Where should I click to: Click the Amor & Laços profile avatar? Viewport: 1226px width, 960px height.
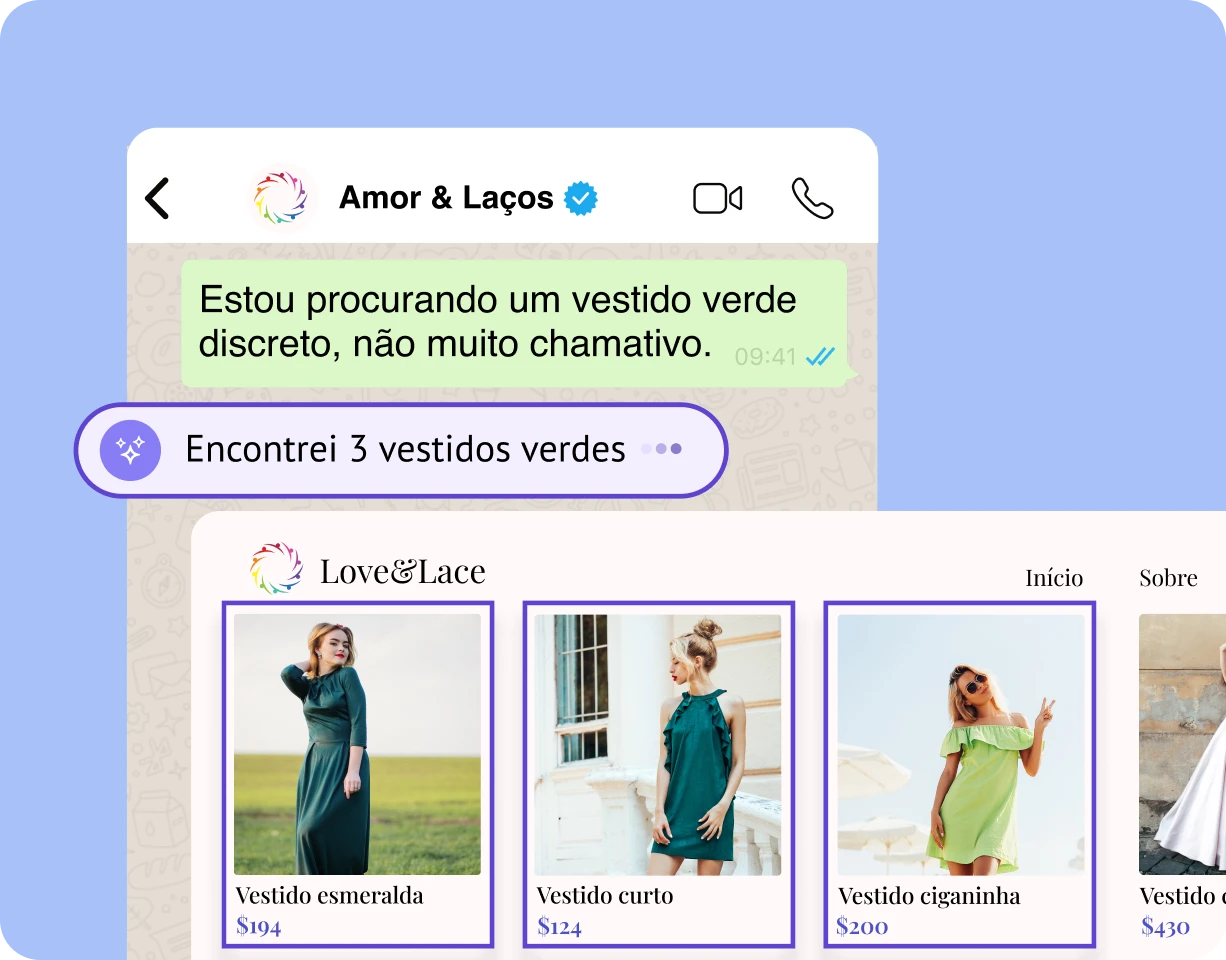pyautogui.click(x=280, y=197)
